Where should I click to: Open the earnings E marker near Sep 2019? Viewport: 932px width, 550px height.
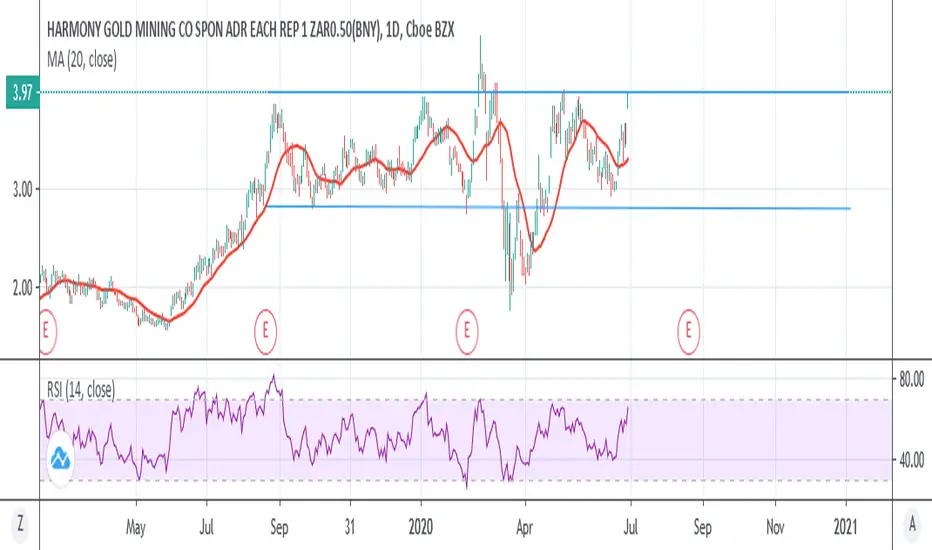266,331
